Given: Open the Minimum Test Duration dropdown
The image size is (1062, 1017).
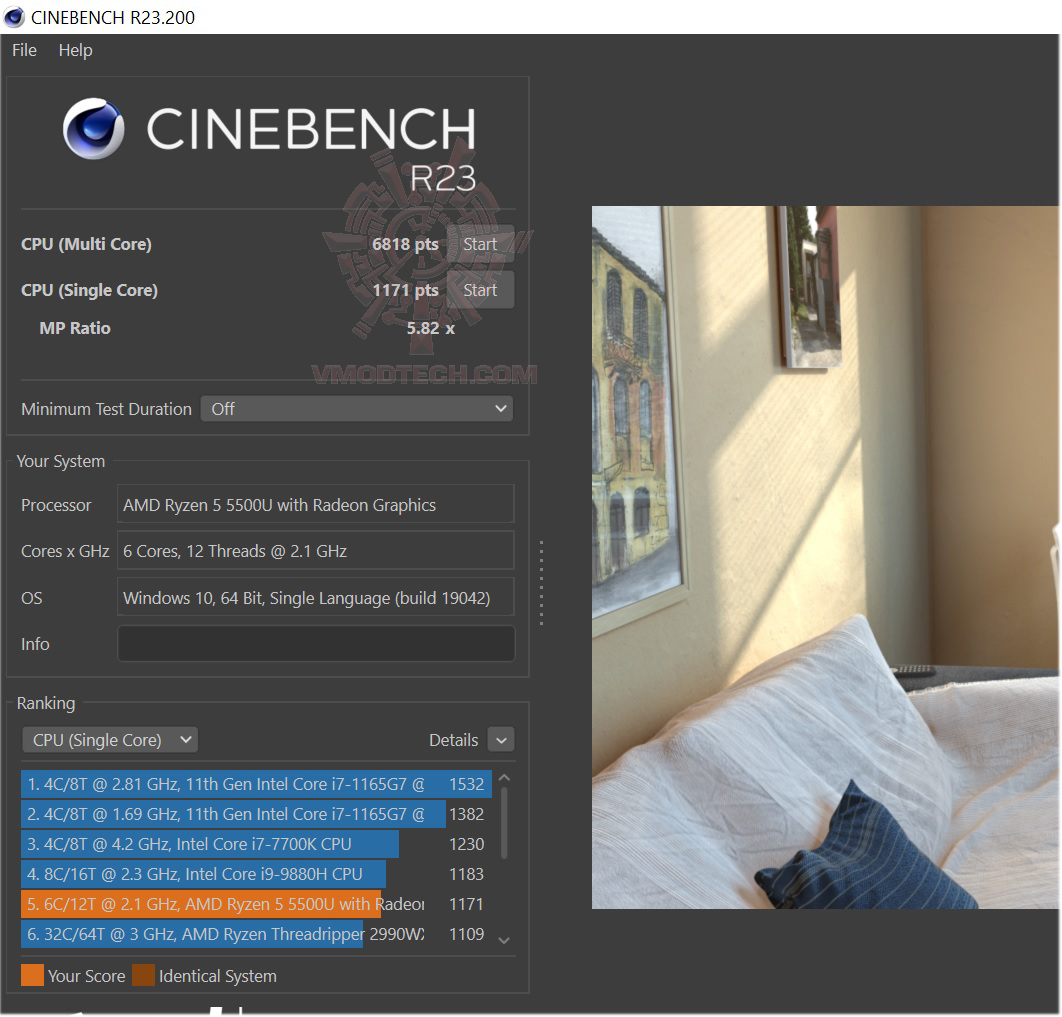Looking at the screenshot, I should 356,409.
